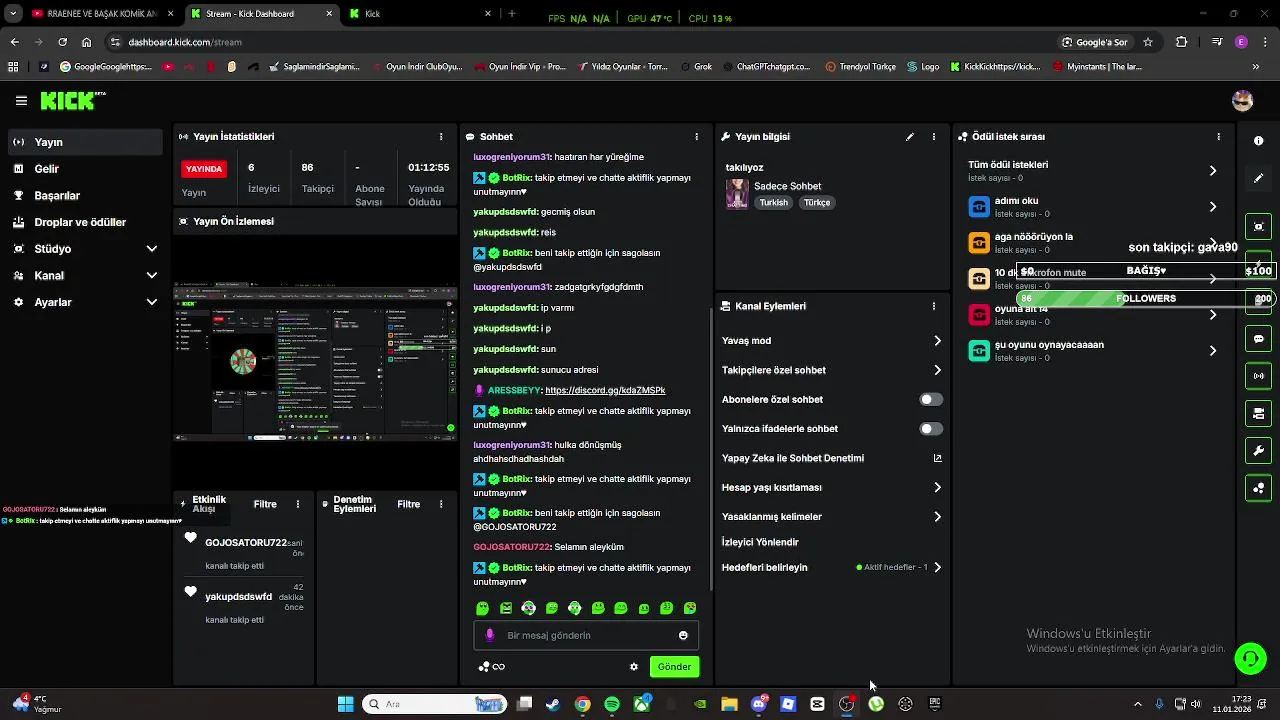Click the Turkish tag
The height and width of the screenshot is (720, 1280).
(x=773, y=202)
